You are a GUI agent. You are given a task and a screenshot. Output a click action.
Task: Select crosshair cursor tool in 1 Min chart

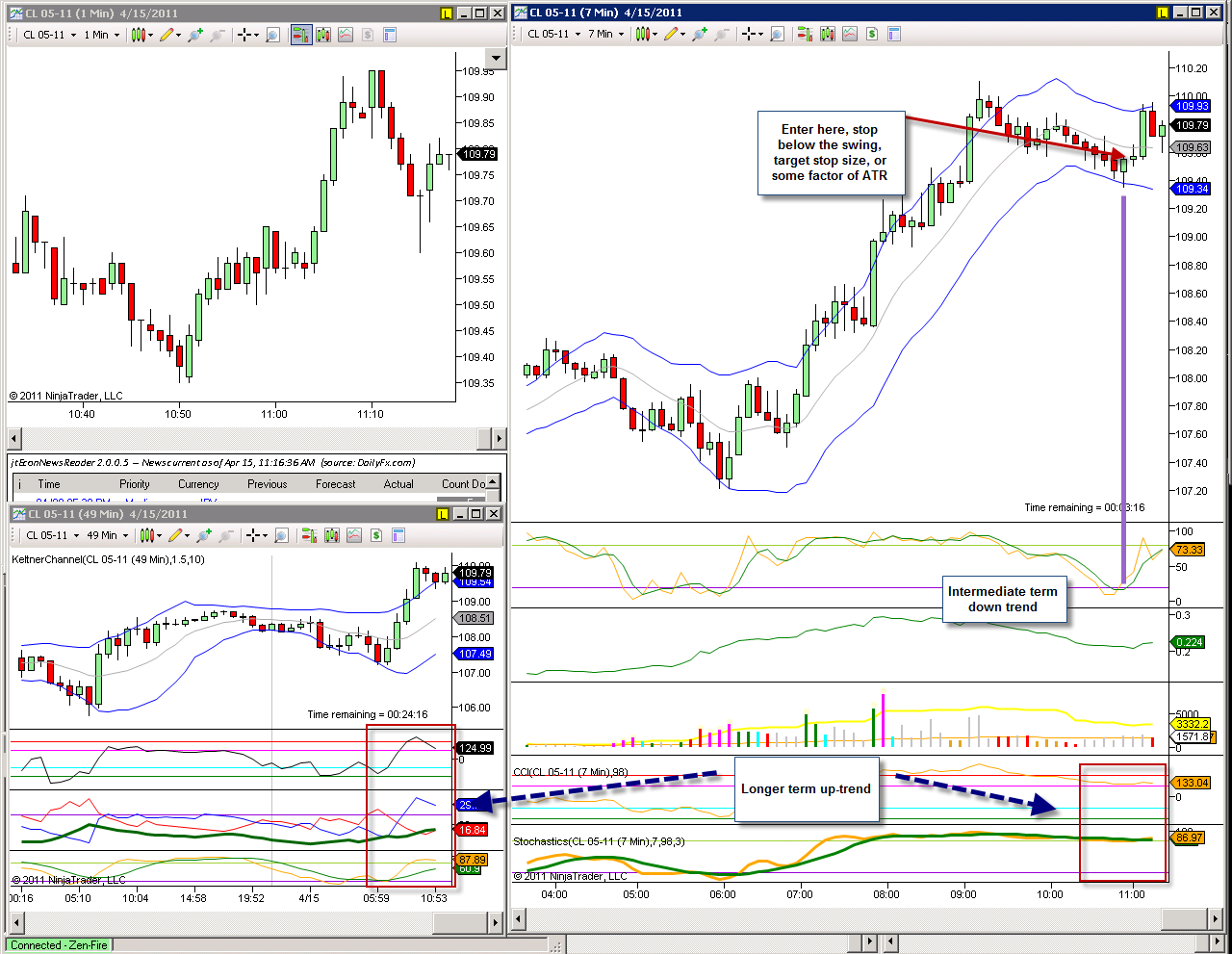click(245, 35)
